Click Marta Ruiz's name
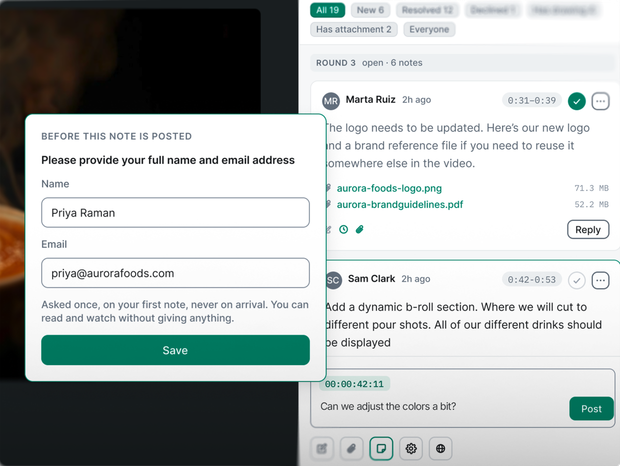 [x=370, y=99]
